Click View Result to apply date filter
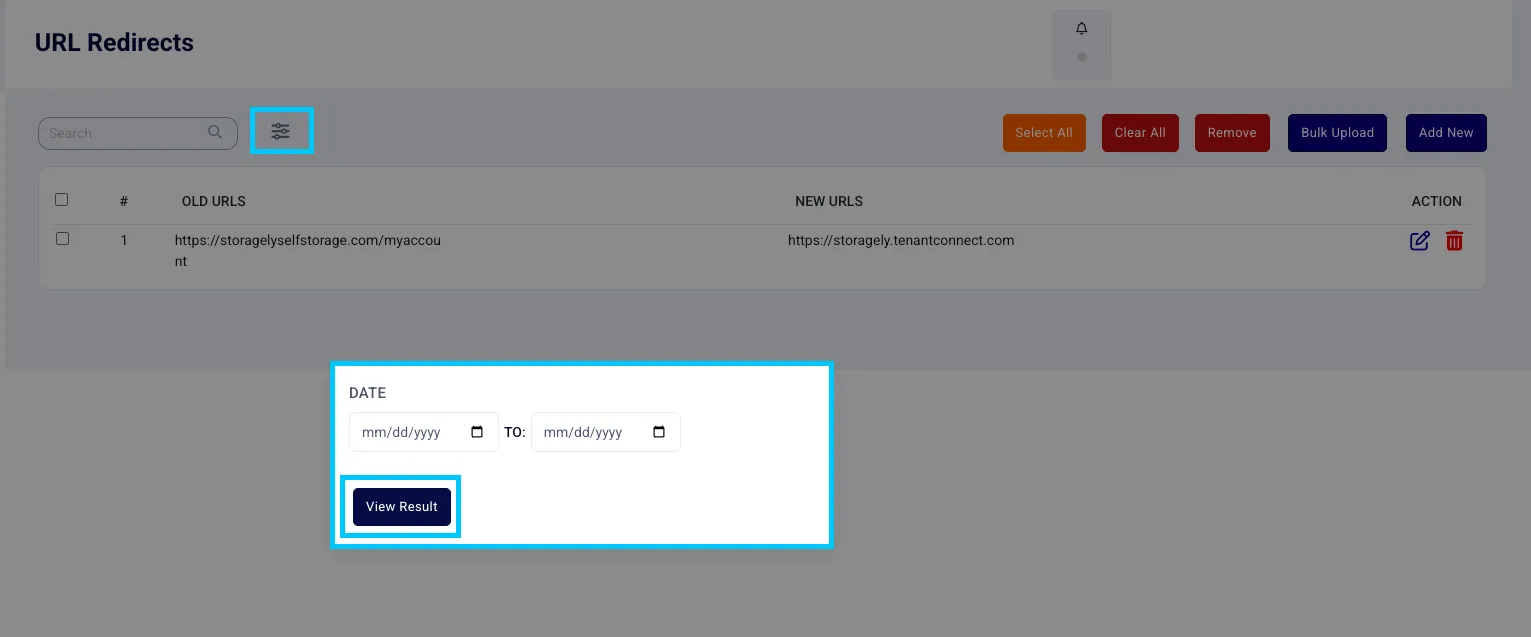This screenshot has width=1531, height=637. (x=402, y=507)
